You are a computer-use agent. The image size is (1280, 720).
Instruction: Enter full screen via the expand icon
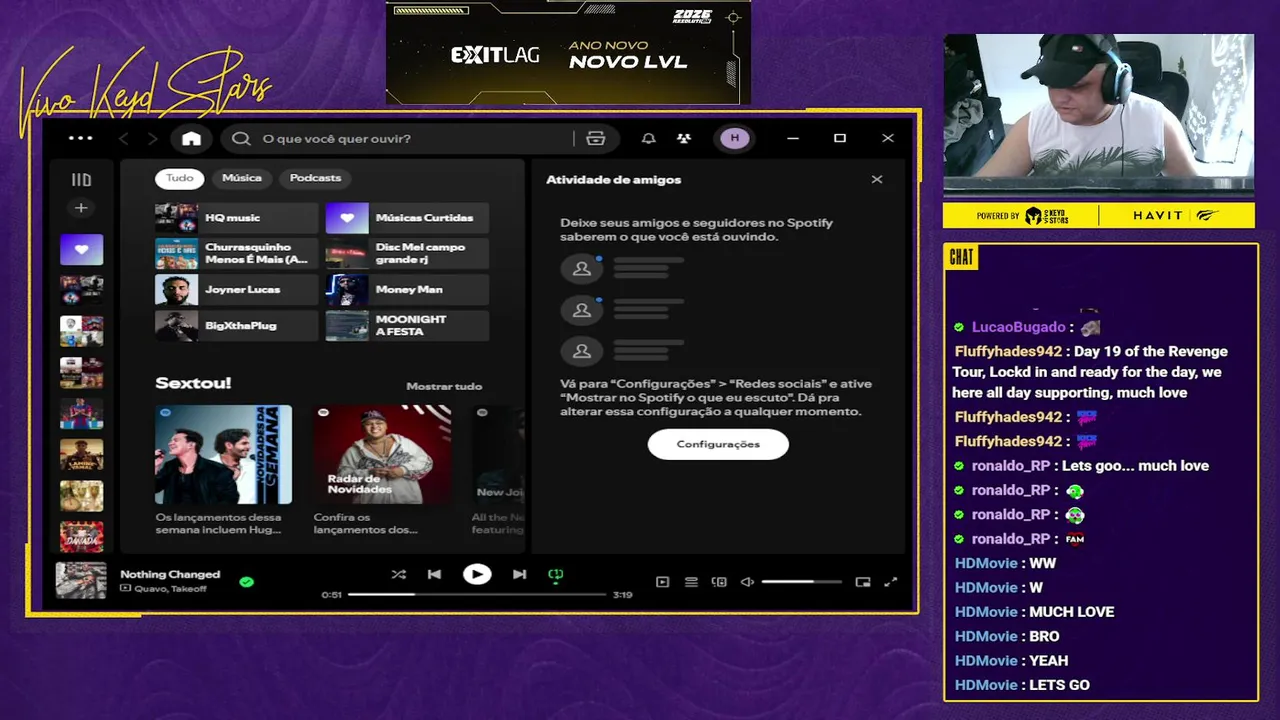coord(891,582)
